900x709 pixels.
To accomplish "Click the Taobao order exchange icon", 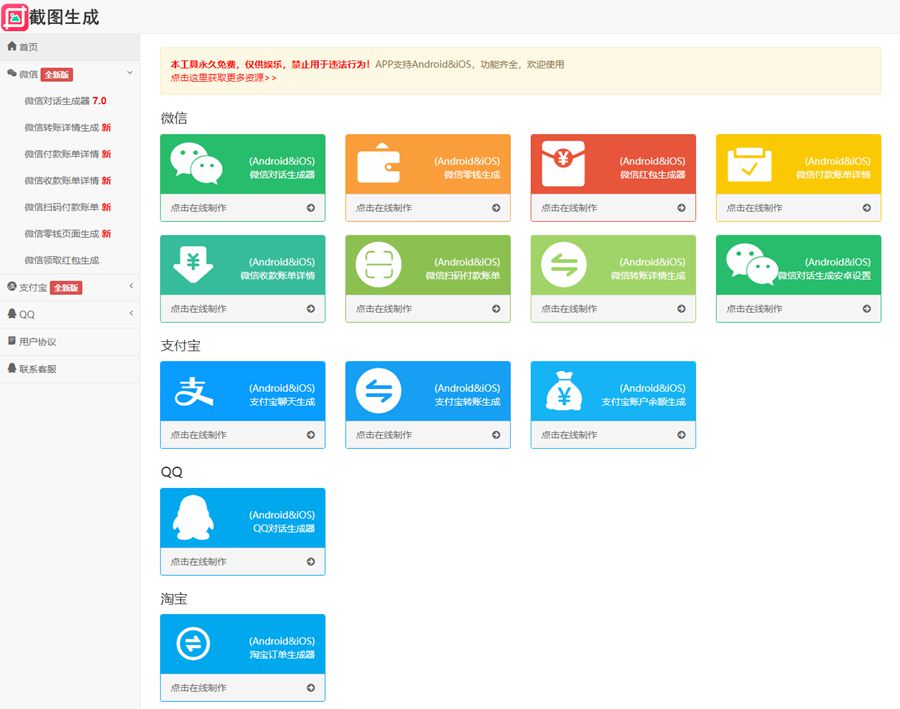I will 194,643.
